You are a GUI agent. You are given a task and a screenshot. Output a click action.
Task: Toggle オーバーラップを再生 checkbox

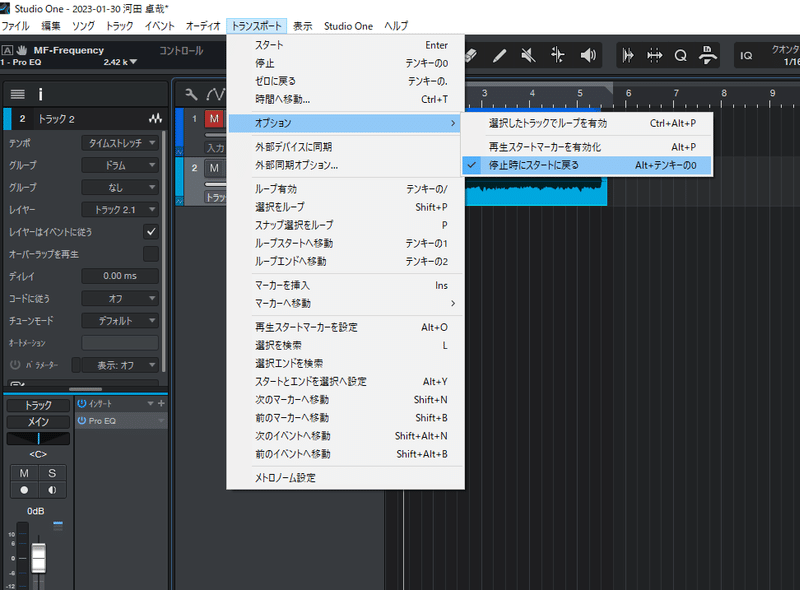point(151,254)
